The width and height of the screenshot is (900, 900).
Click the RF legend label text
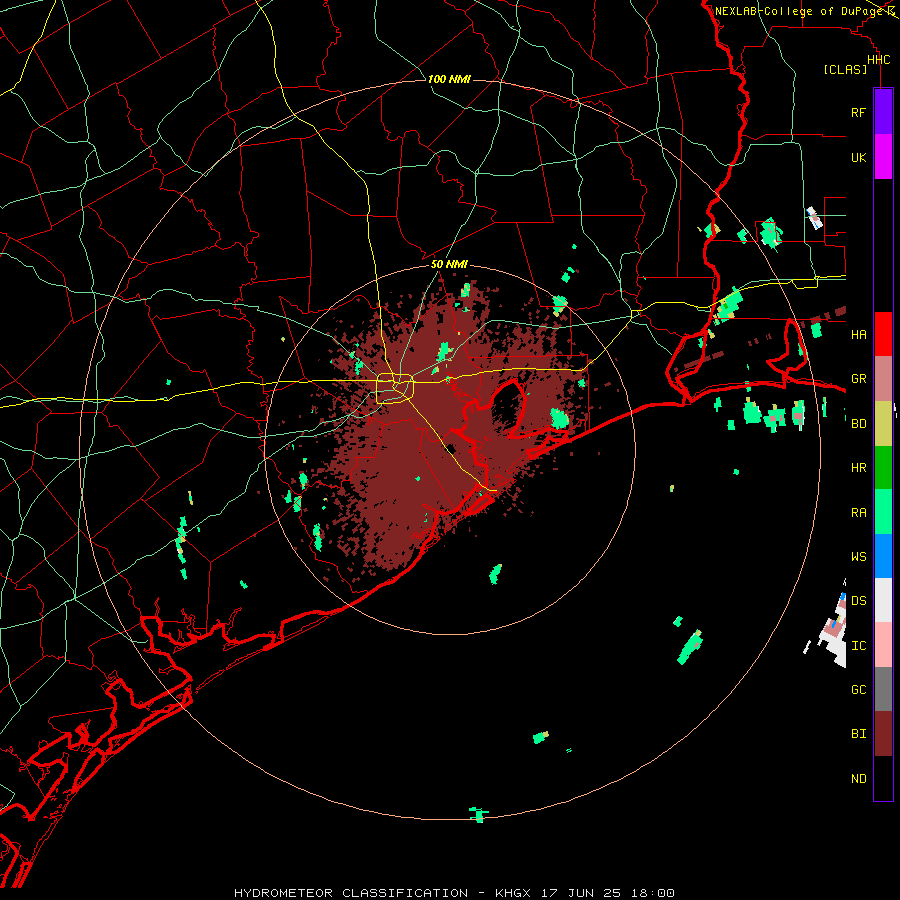[x=858, y=112]
